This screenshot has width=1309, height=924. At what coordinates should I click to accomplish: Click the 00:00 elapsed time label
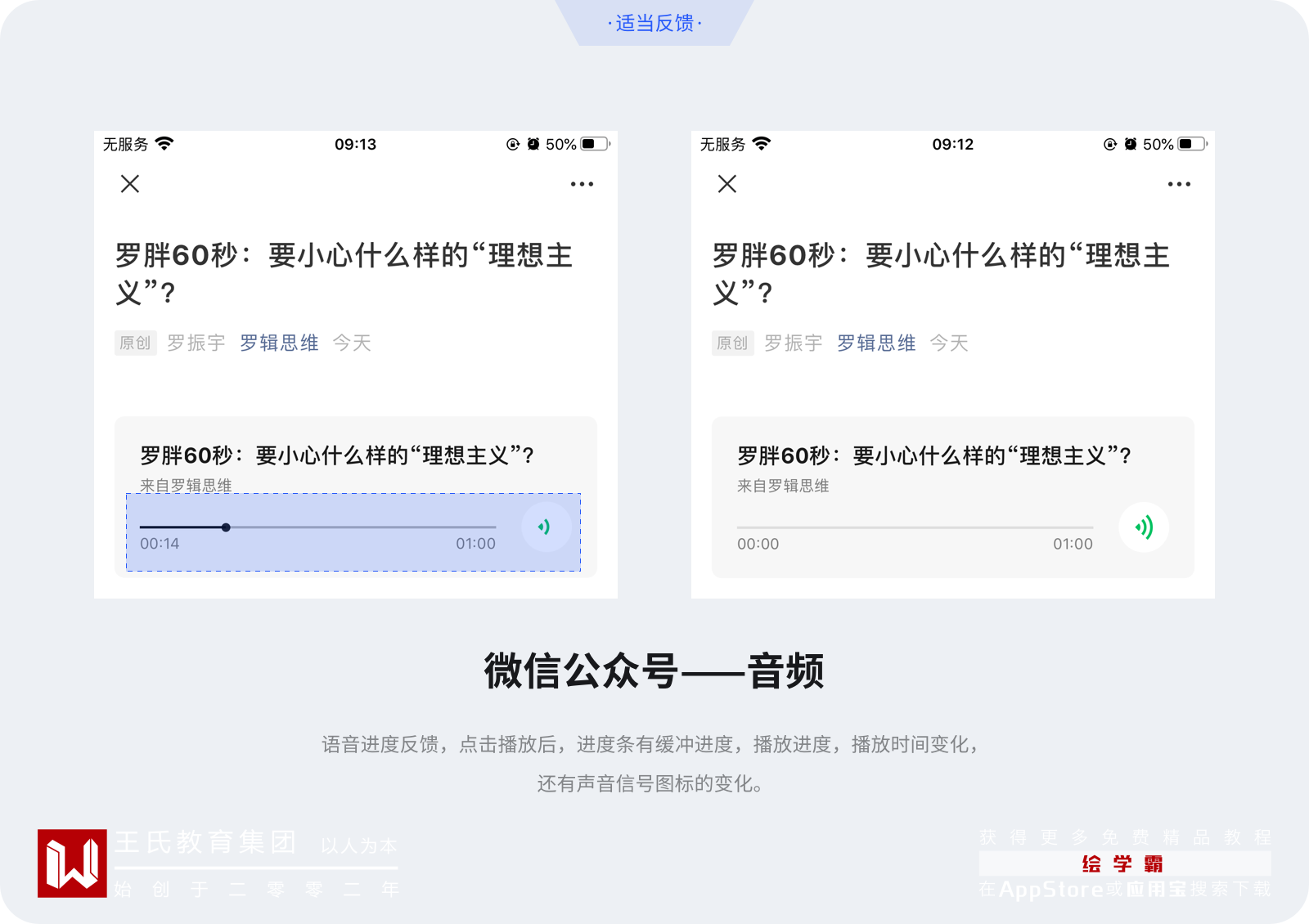coord(758,544)
